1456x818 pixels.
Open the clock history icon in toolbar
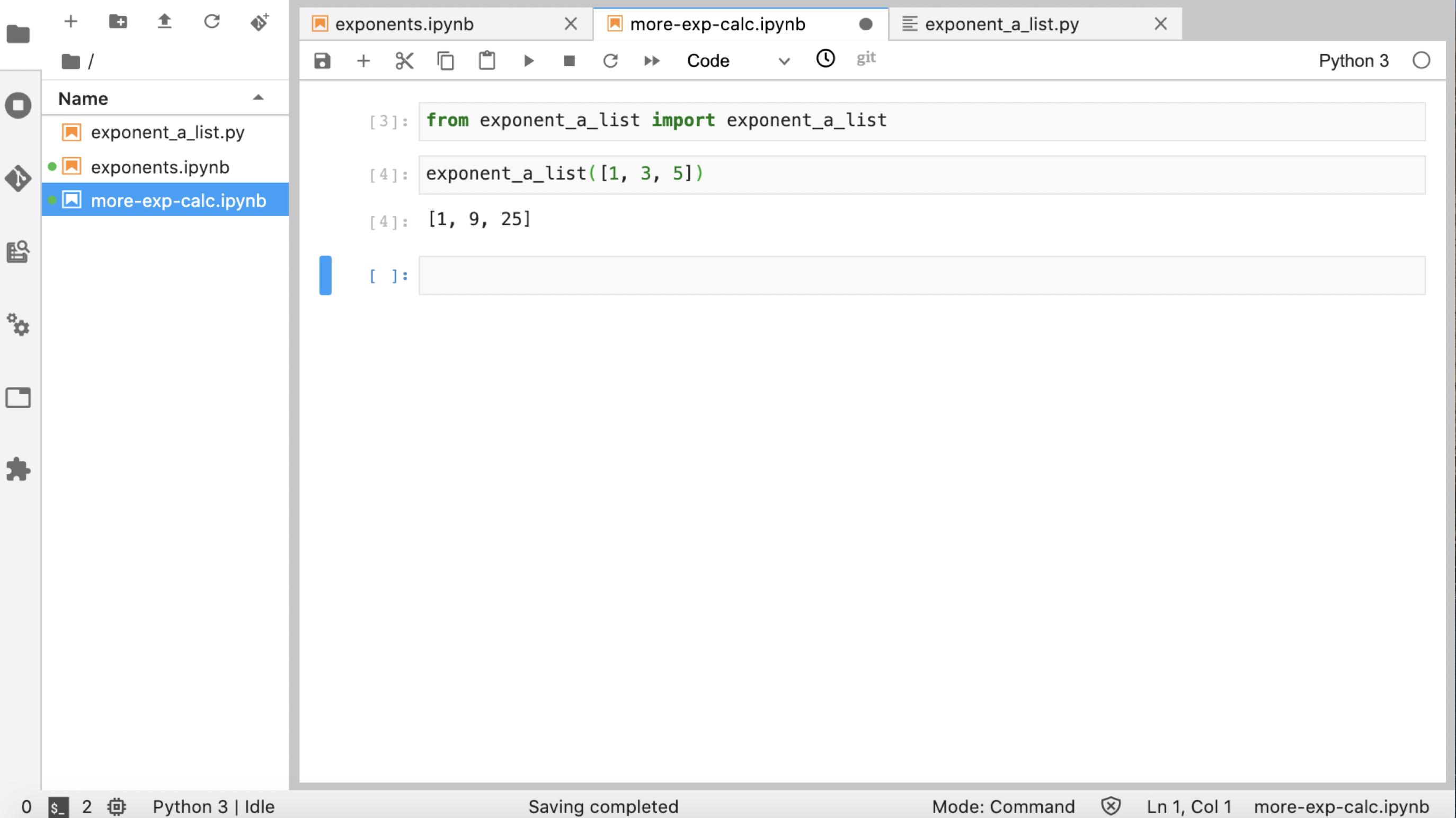[x=825, y=58]
